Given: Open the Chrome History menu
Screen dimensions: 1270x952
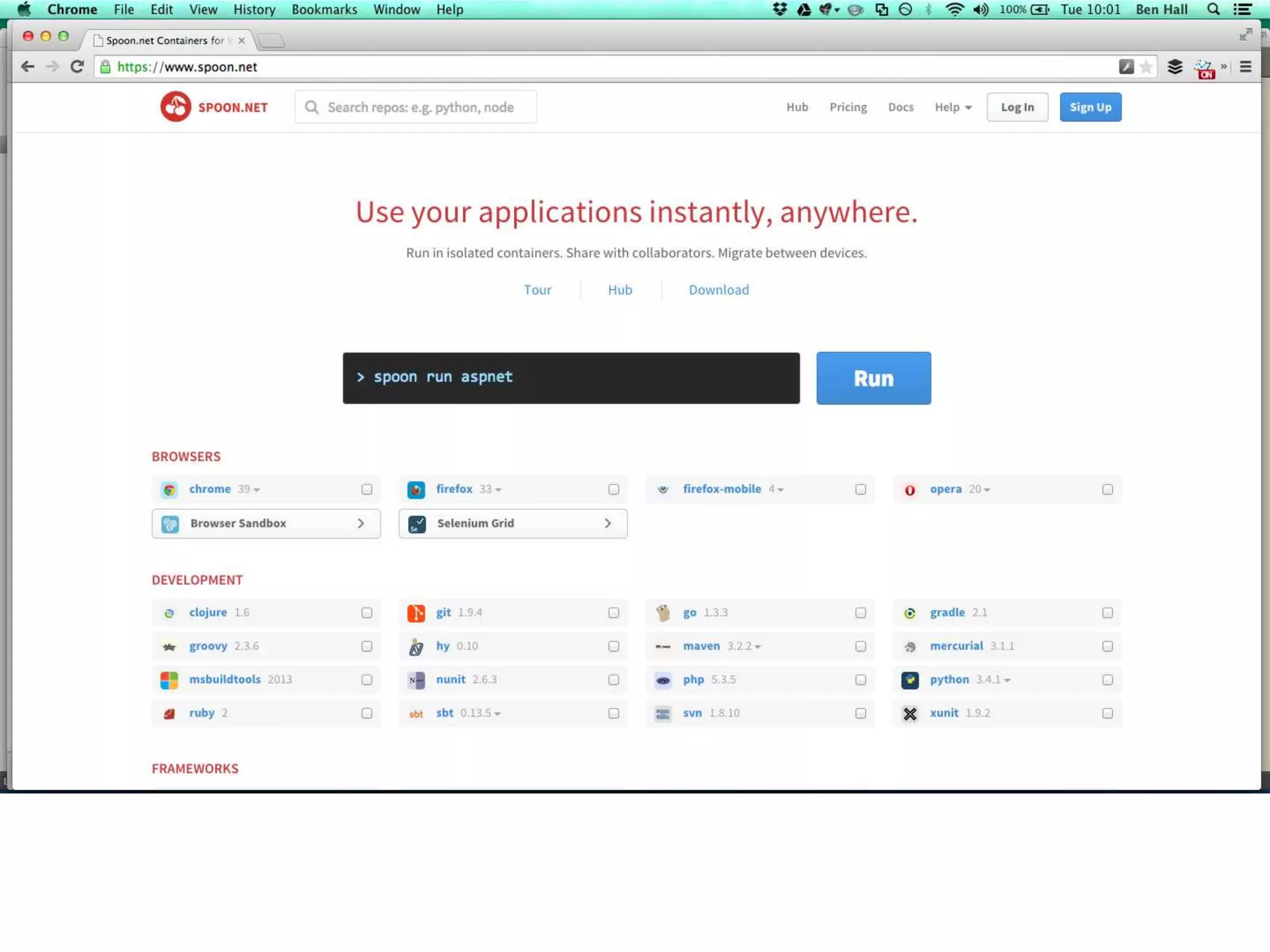Looking at the screenshot, I should [x=254, y=9].
